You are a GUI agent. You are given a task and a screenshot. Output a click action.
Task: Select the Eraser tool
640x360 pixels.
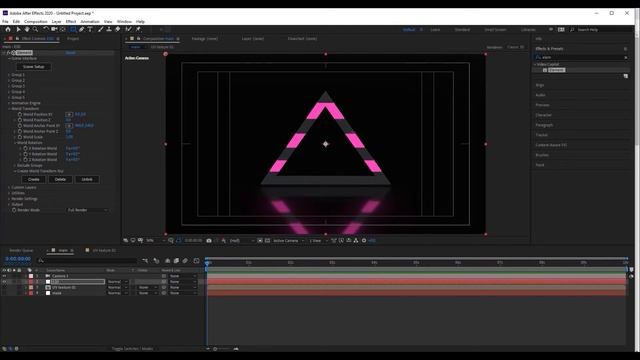pos(118,29)
